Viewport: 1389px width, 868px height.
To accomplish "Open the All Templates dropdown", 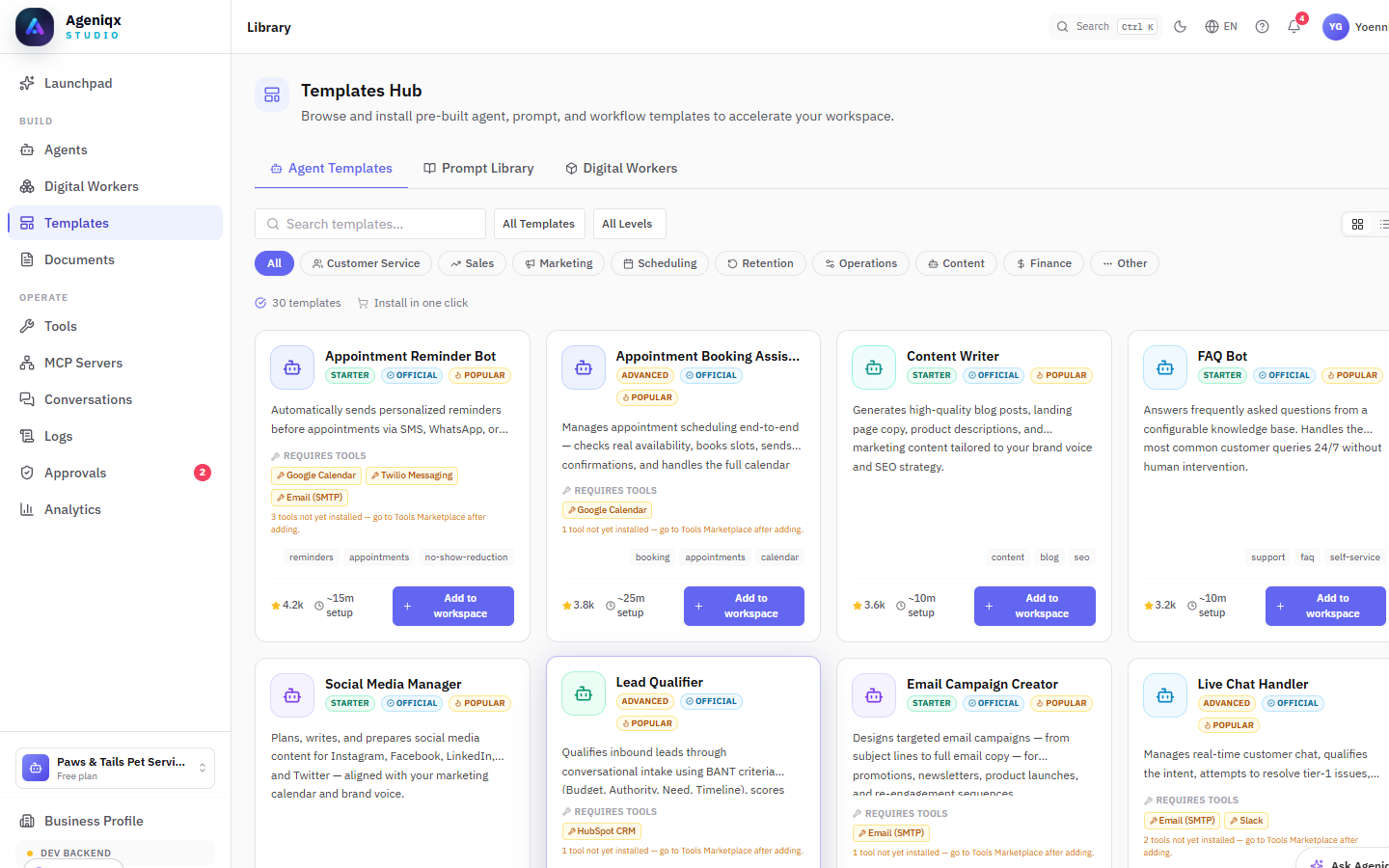I will [538, 224].
